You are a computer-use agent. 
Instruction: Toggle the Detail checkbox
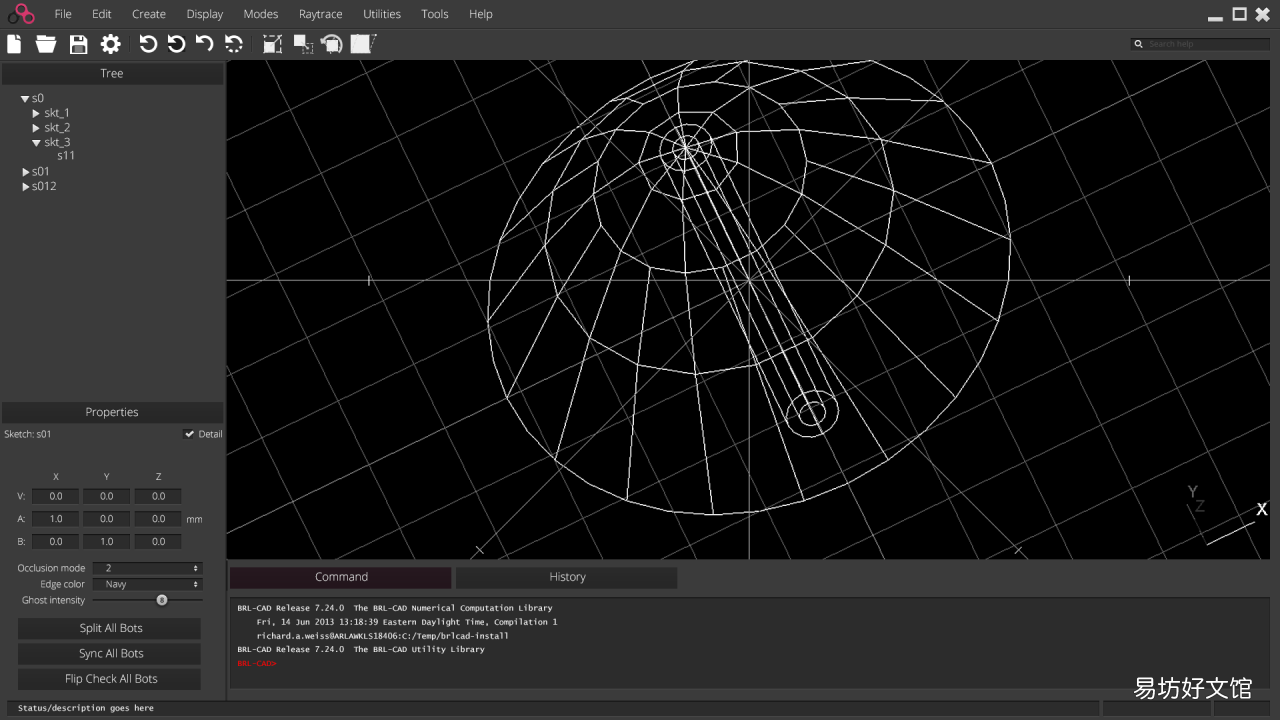pyautogui.click(x=189, y=434)
